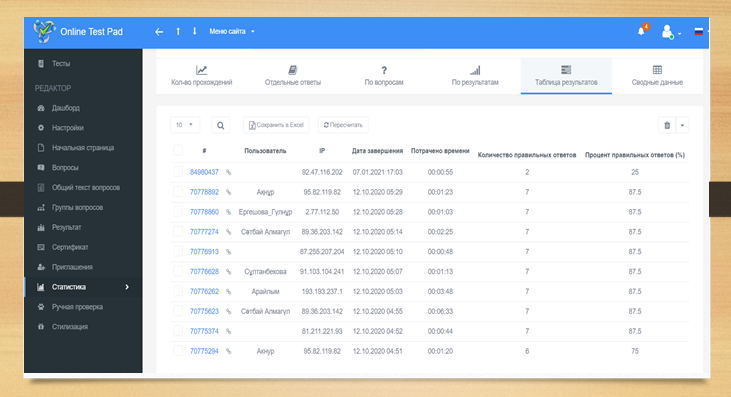This screenshot has width=731, height=397.
Task: Open the rows-per-page dropdown showing 10
Action: coord(185,125)
